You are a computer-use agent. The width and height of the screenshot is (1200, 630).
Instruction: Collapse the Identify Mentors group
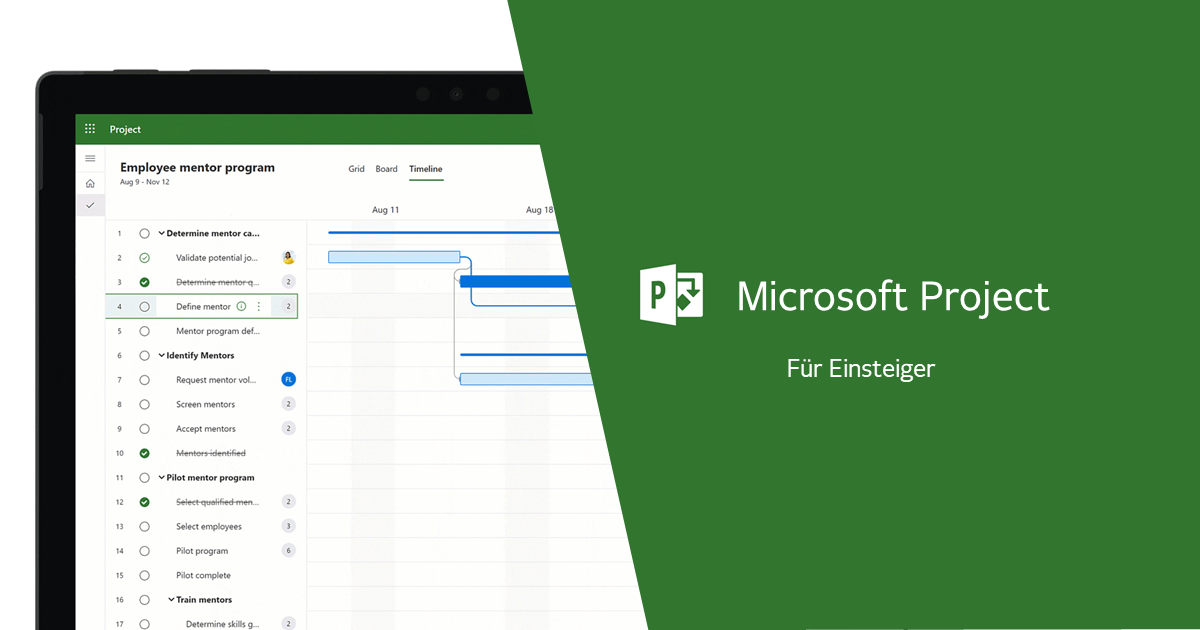(x=161, y=356)
